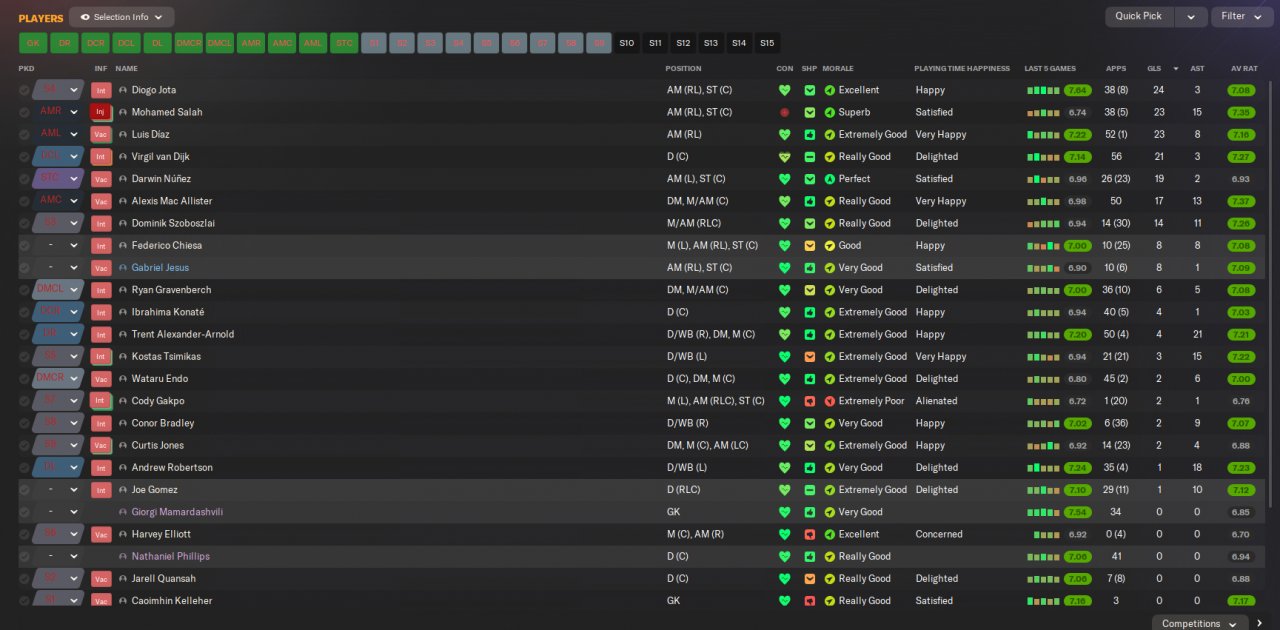Viewport: 1280px width, 630px height.
Task: Open the Competitions dropdown
Action: coord(1198,623)
